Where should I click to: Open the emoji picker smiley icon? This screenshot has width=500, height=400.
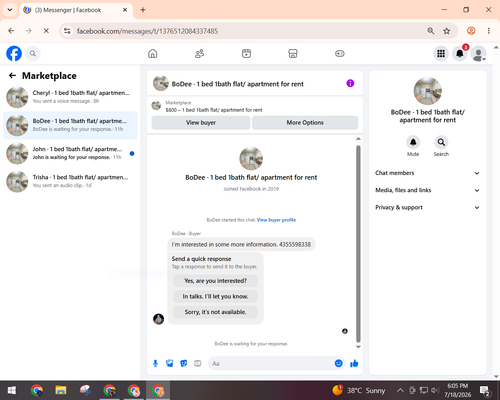338,363
